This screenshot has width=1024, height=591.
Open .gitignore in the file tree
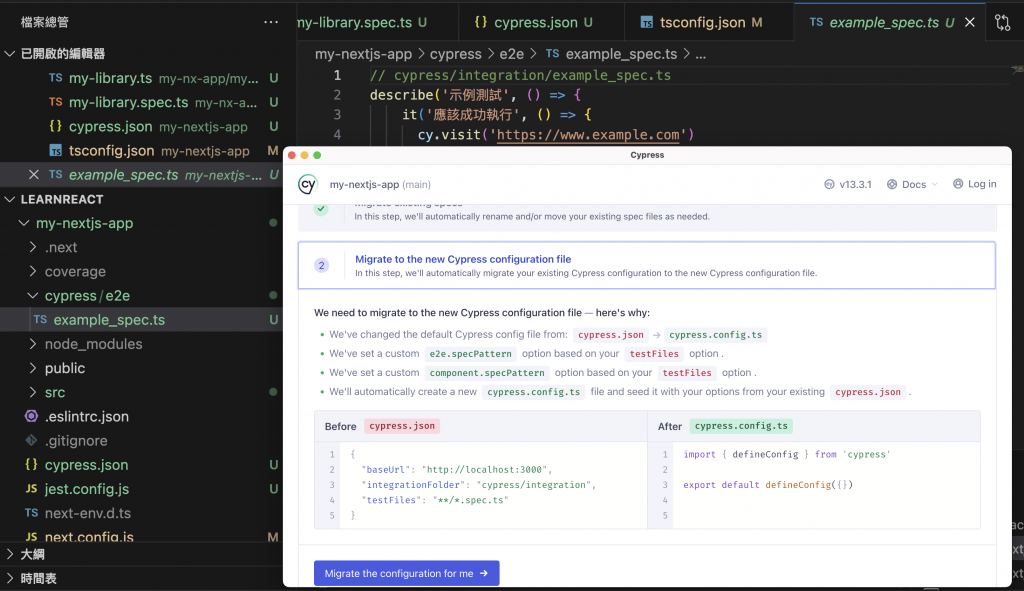141,441
